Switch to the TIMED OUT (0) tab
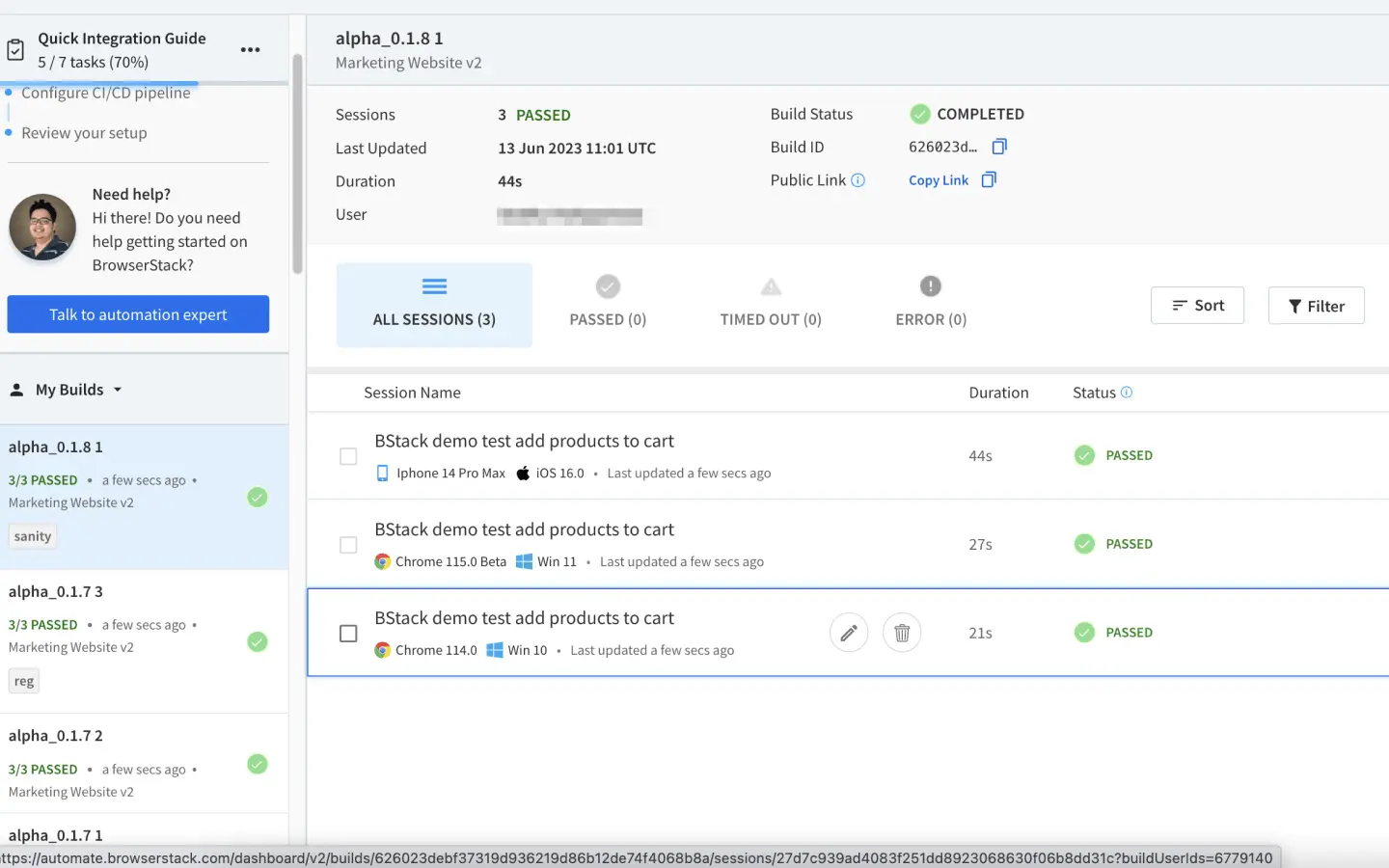This screenshot has width=1389, height=868. click(770, 304)
